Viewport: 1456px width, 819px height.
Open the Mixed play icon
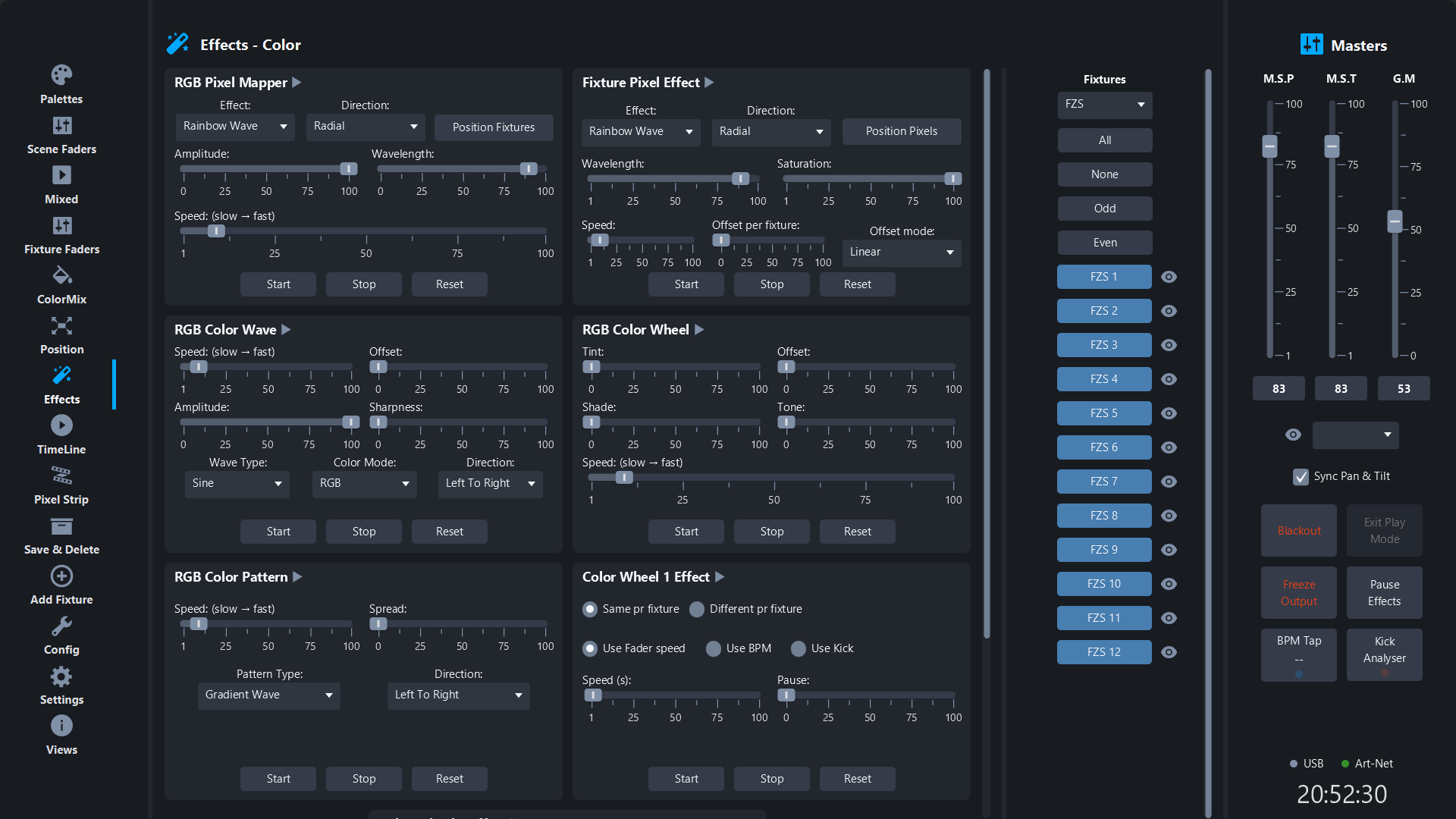pos(61,175)
